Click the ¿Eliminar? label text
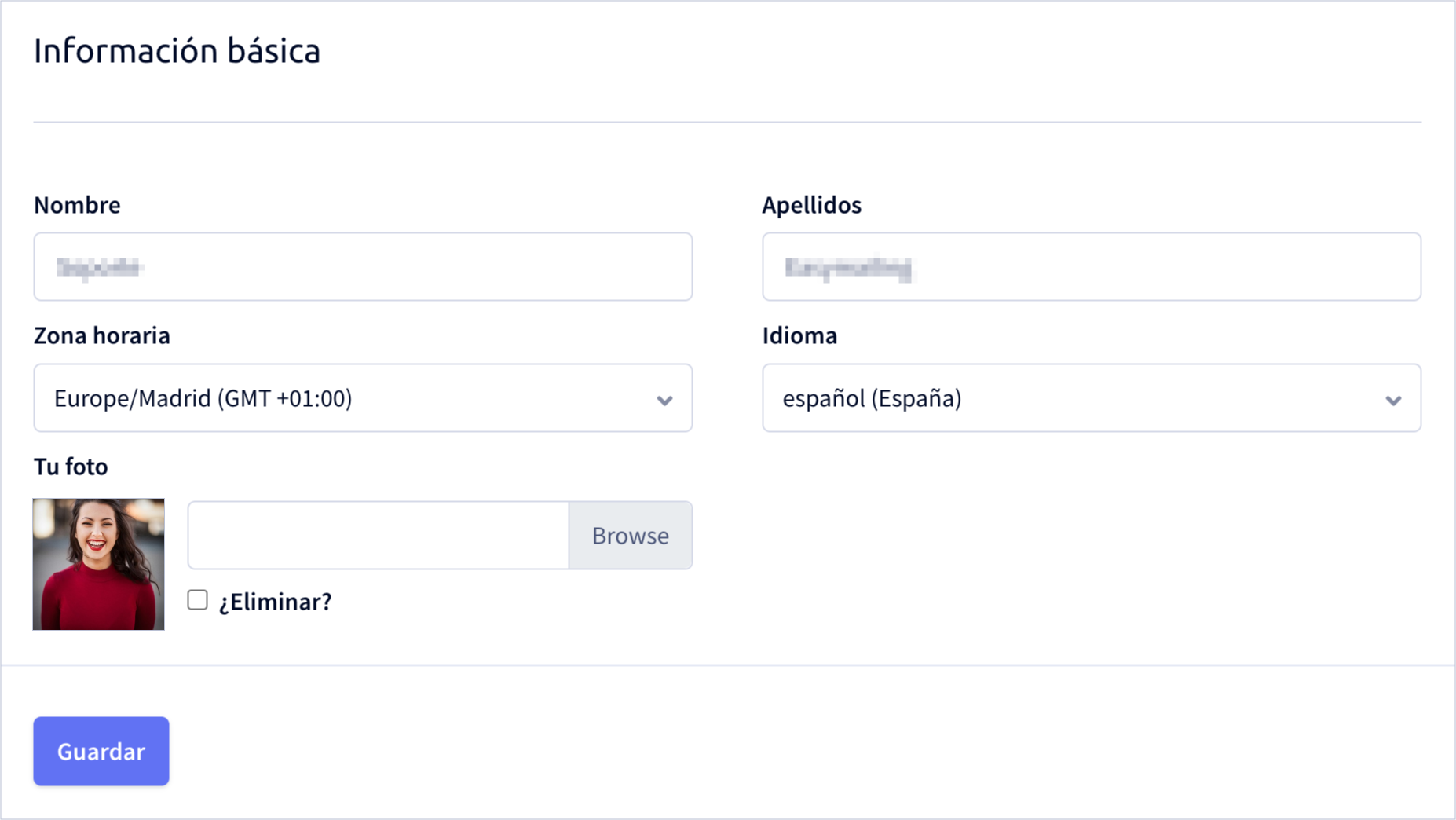Viewport: 1456px width, 820px height. click(275, 602)
